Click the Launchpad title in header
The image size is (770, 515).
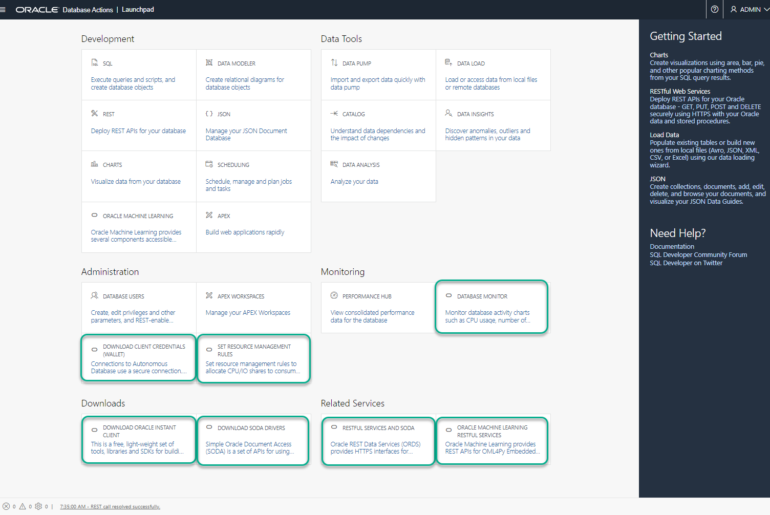tap(138, 9)
